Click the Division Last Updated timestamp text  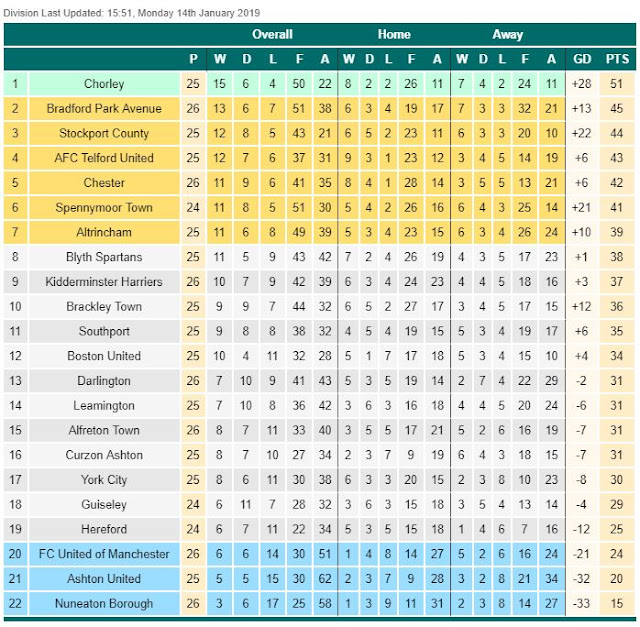pyautogui.click(x=131, y=13)
